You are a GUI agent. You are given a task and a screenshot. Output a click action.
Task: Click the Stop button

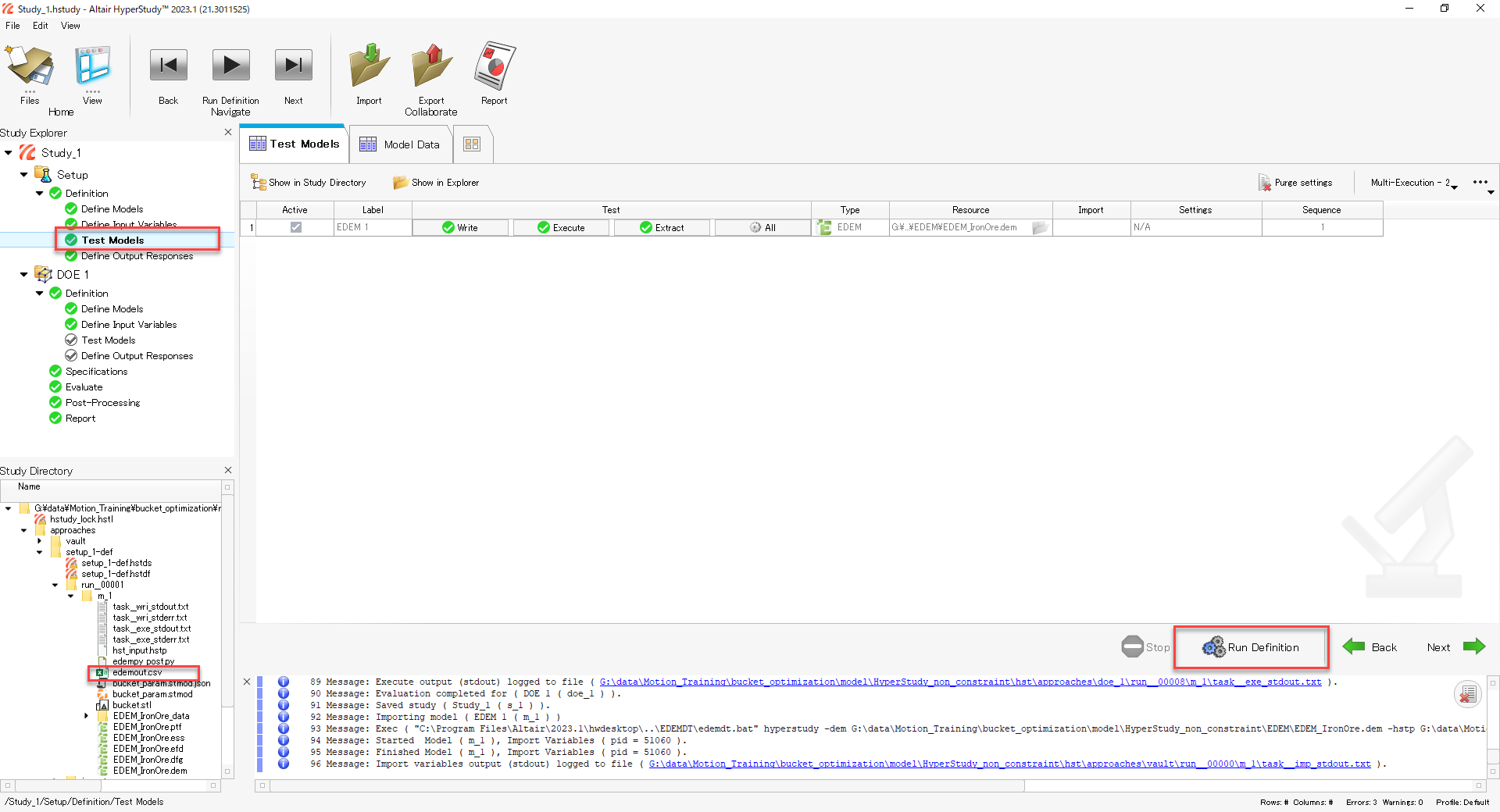[1145, 647]
